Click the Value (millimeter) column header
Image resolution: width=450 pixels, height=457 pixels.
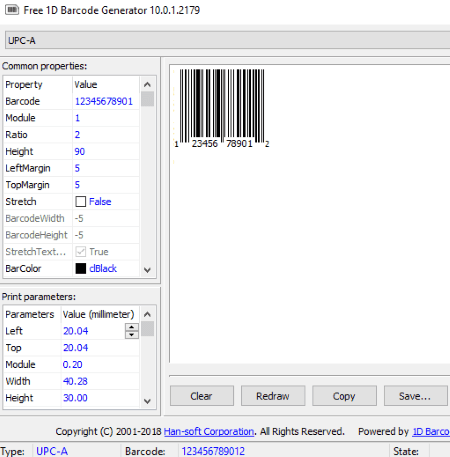(100, 314)
